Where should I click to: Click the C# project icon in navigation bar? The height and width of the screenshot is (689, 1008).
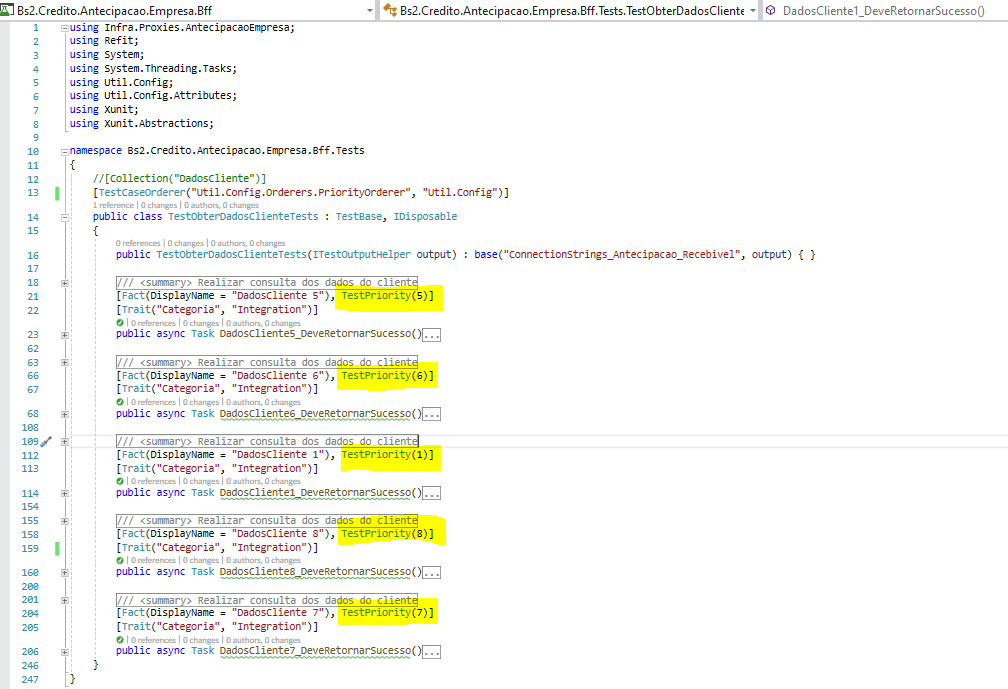[6, 10]
